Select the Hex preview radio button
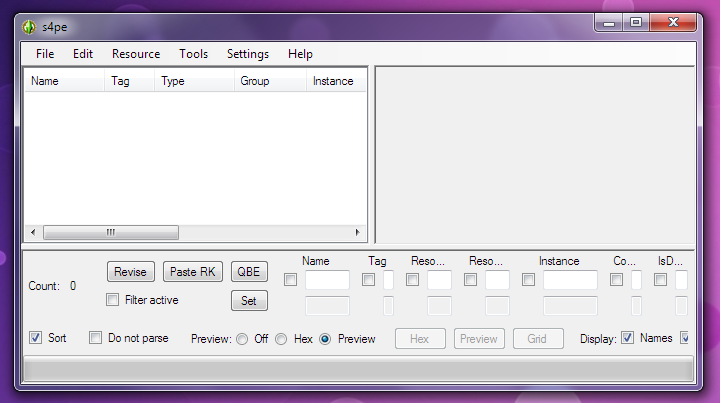 tap(281, 339)
